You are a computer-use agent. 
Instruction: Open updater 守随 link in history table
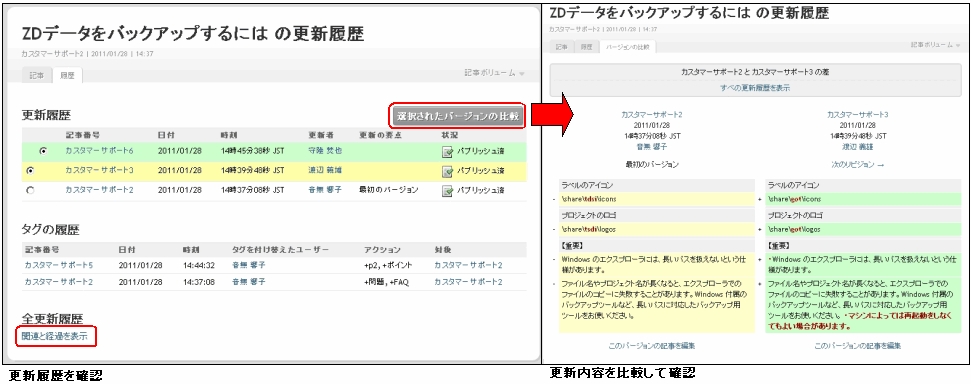(x=324, y=151)
